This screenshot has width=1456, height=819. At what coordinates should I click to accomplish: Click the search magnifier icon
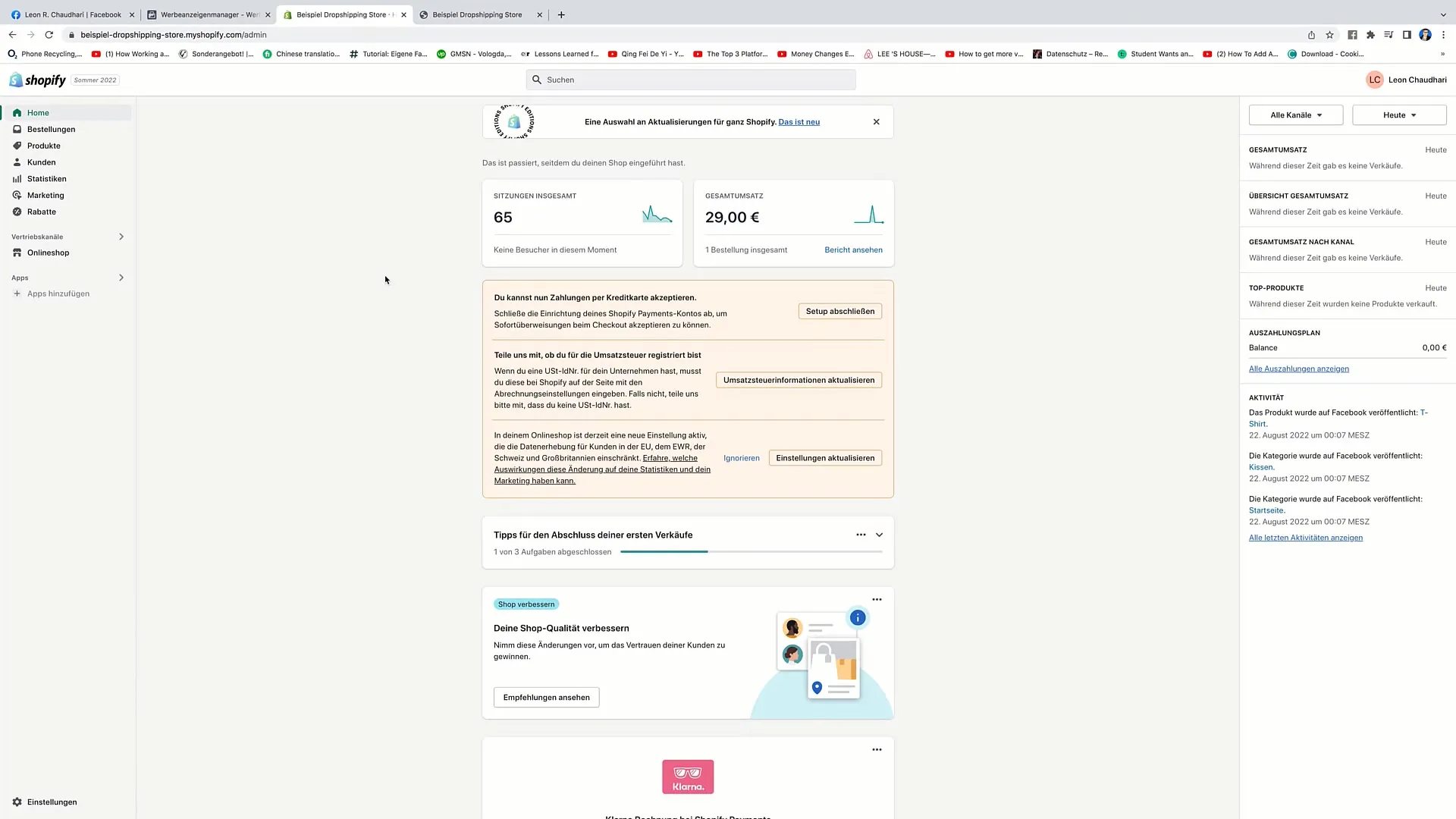tap(537, 80)
